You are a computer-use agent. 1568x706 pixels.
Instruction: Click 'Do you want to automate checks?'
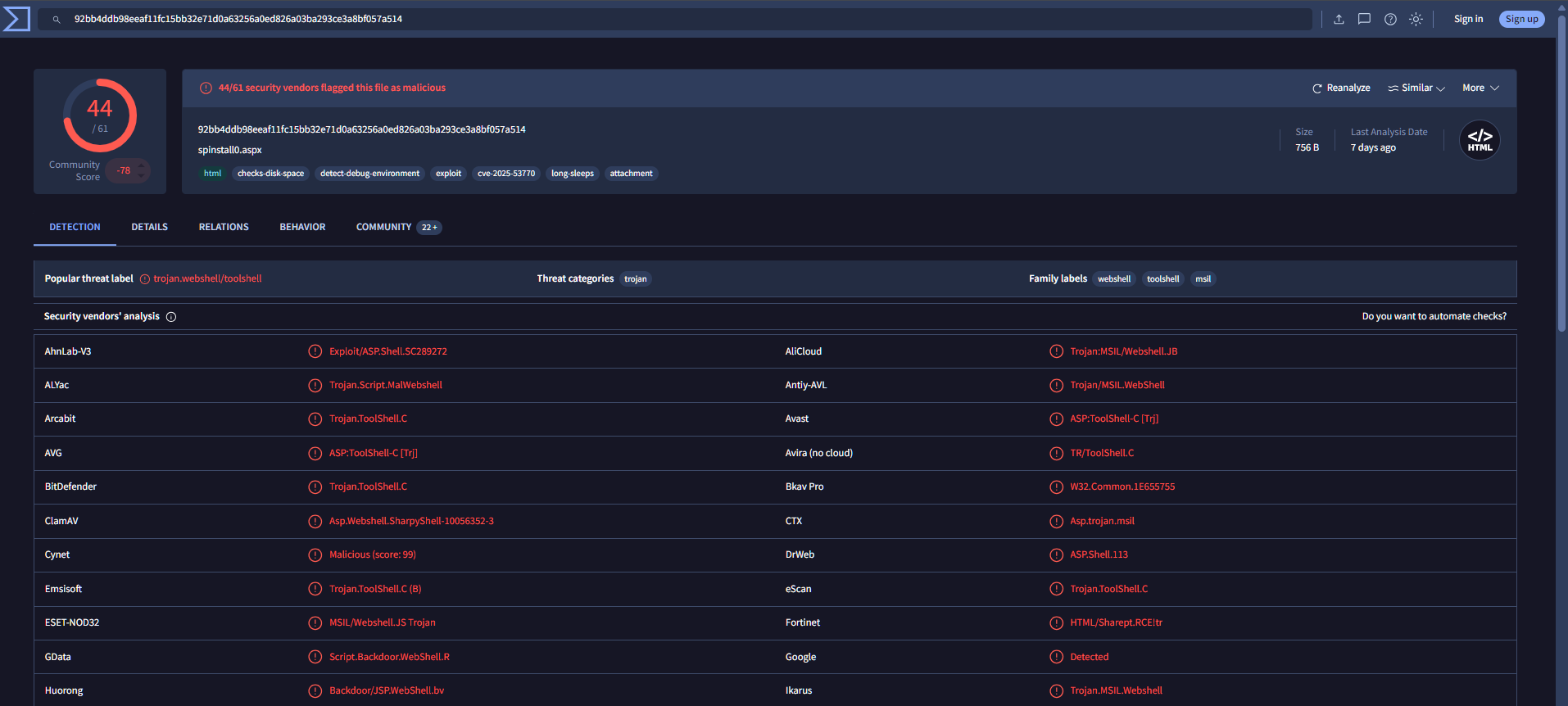point(1434,316)
